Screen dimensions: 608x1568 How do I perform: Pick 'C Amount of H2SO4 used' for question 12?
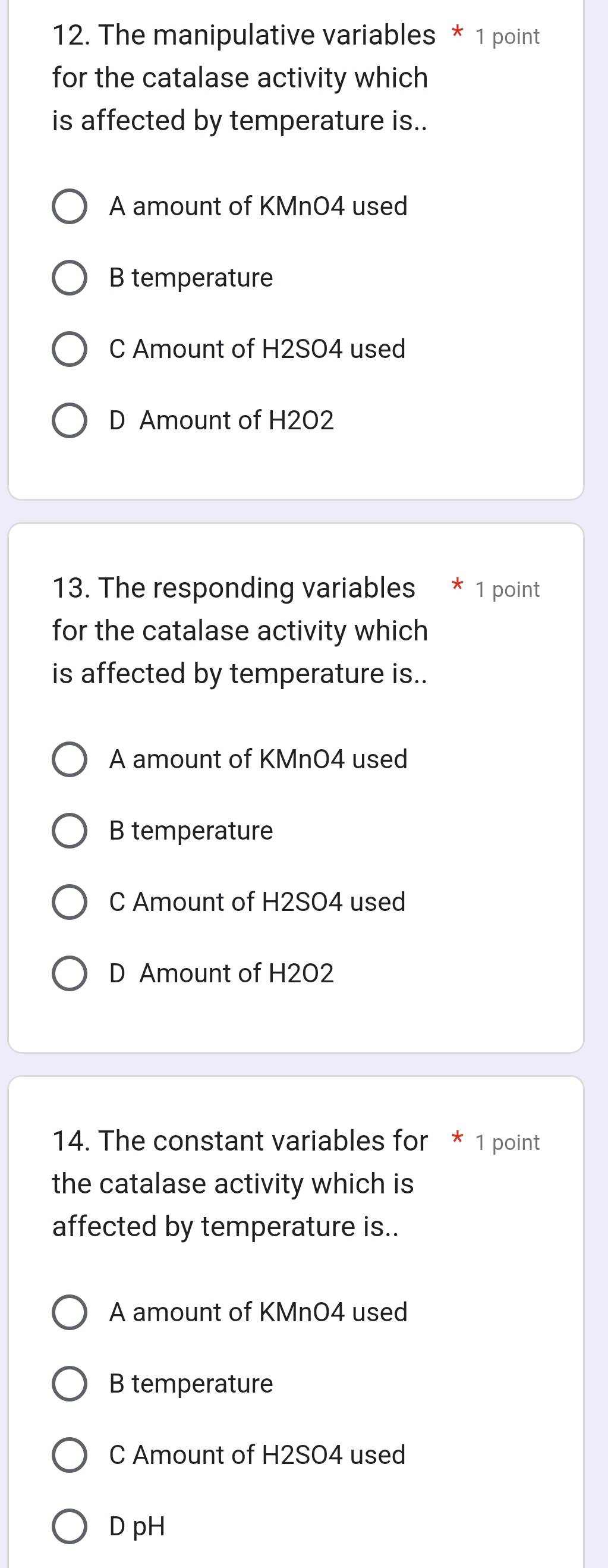coord(69,350)
